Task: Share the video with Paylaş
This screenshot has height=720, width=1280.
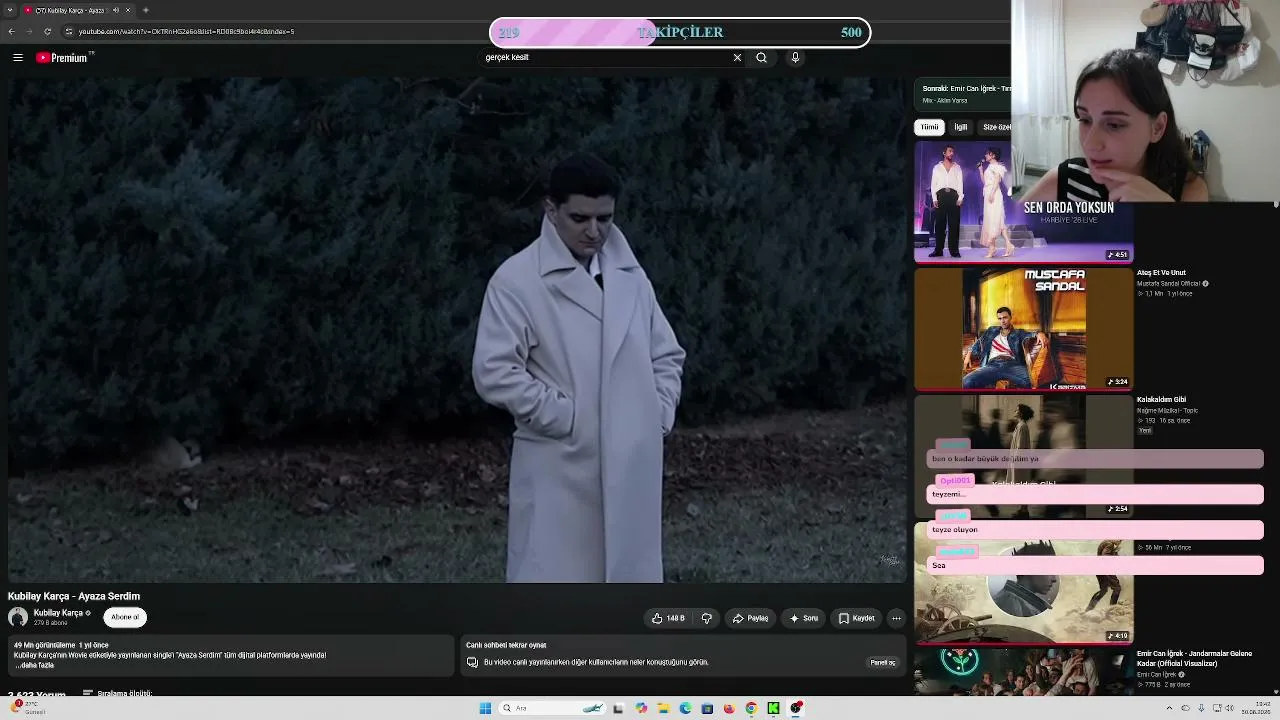Action: [x=751, y=618]
